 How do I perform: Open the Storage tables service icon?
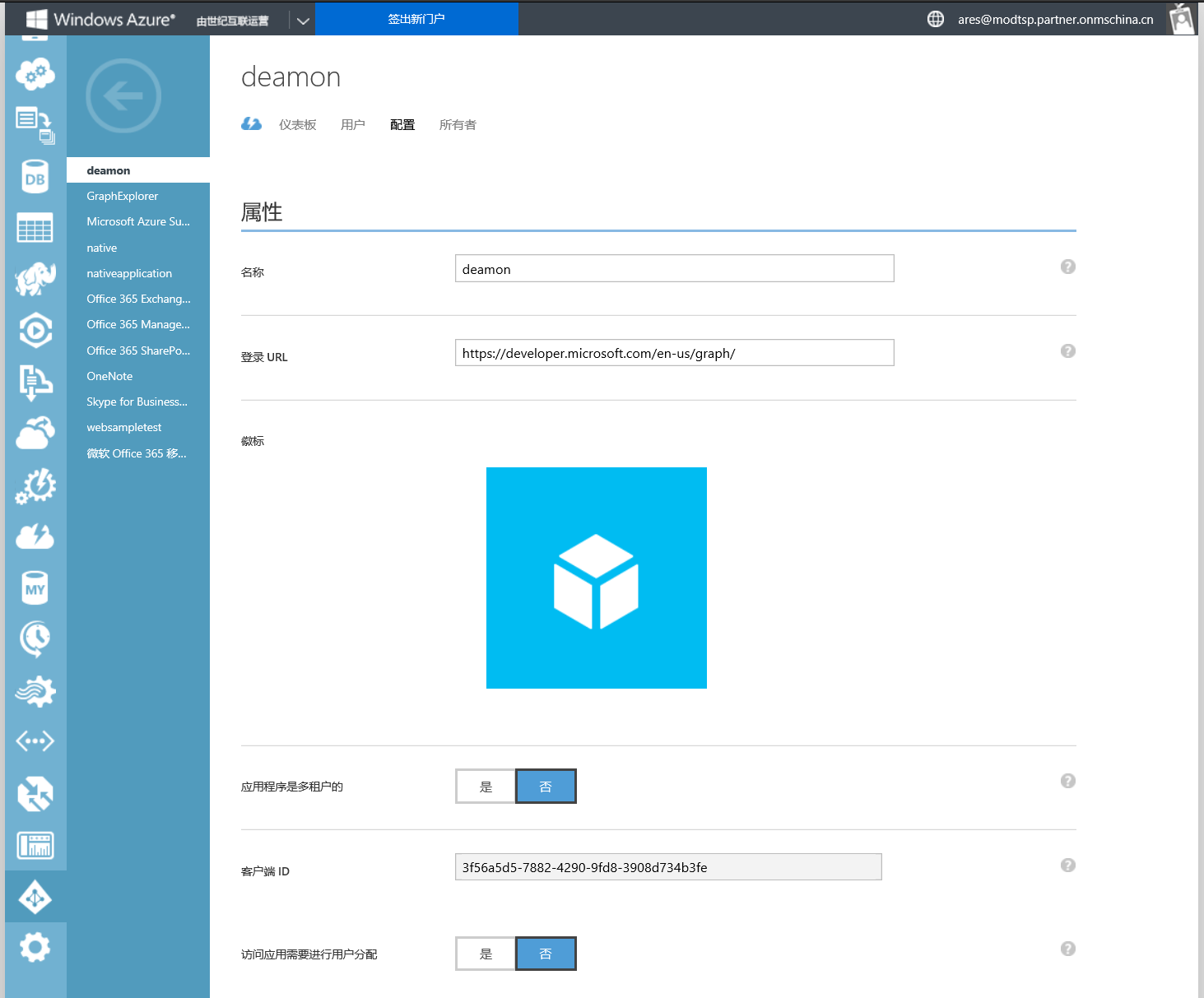35,227
